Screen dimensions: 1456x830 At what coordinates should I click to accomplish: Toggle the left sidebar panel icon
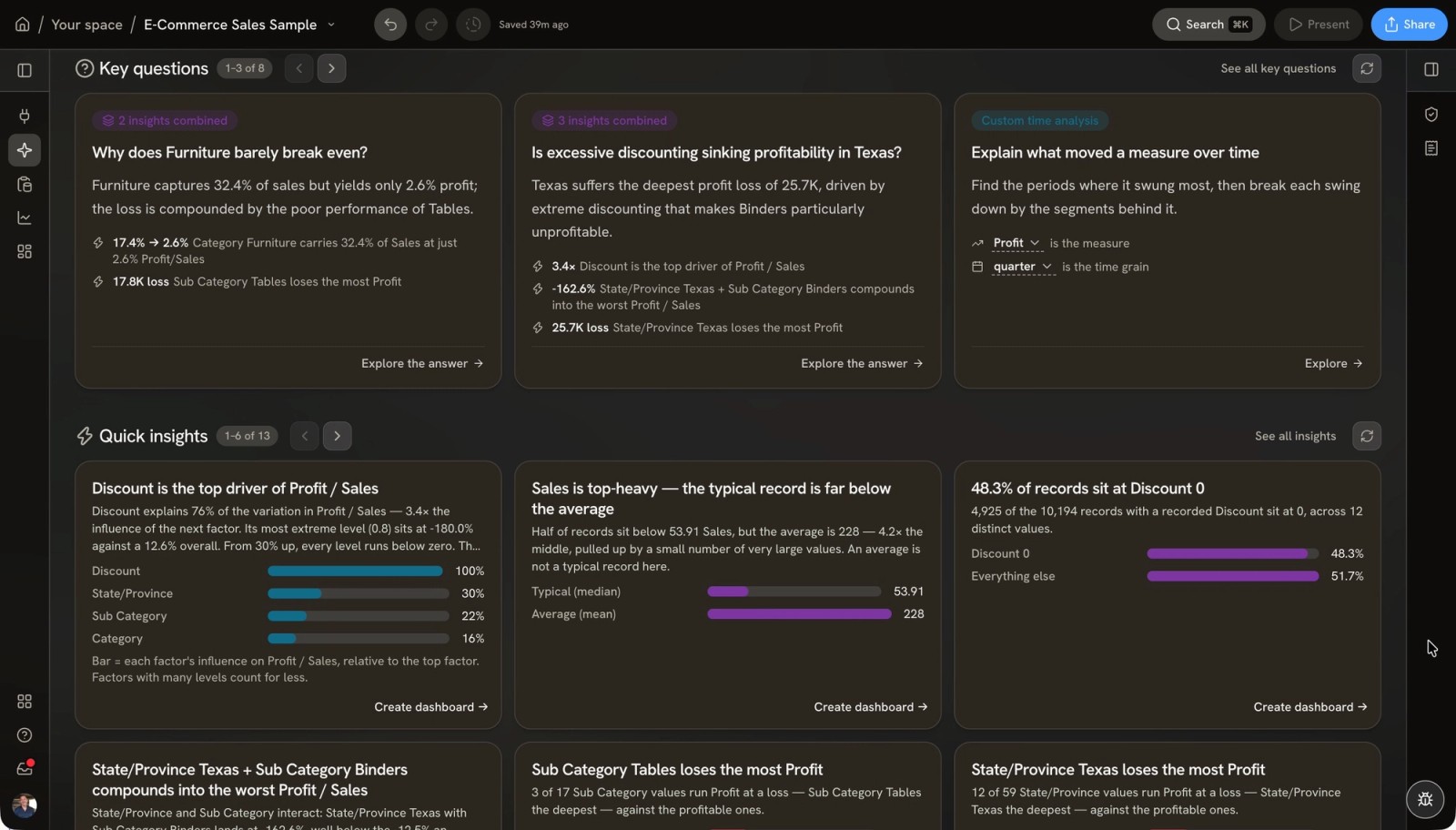pos(25,70)
